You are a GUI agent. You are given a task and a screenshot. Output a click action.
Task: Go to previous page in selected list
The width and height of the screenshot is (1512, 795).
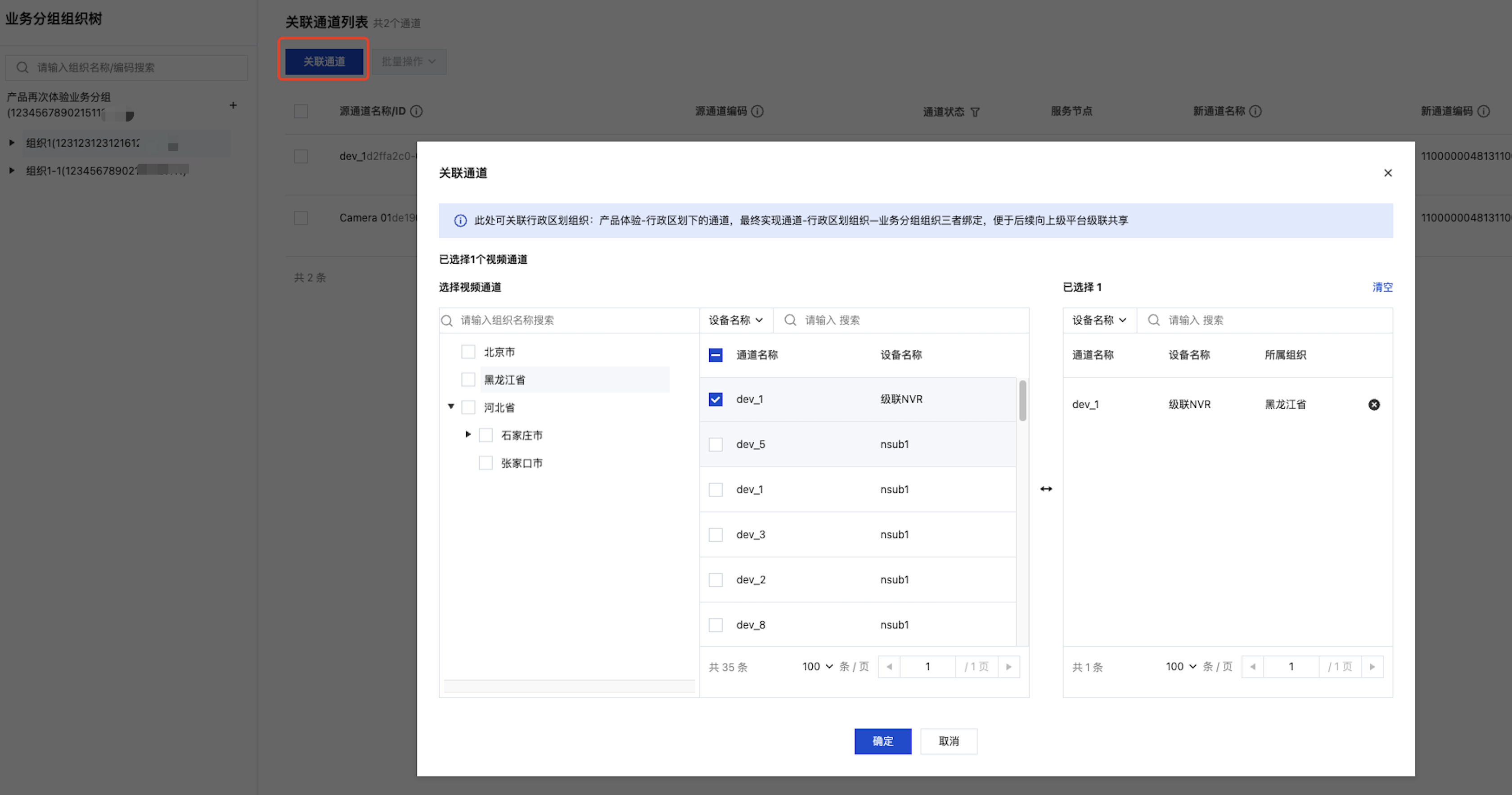(x=1252, y=666)
